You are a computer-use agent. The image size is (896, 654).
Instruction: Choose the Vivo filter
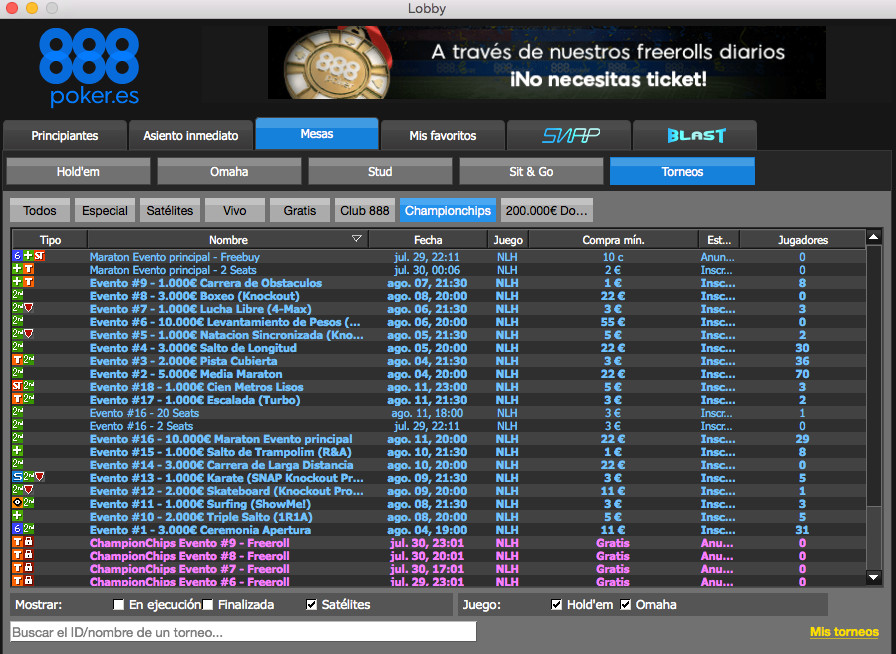235,210
